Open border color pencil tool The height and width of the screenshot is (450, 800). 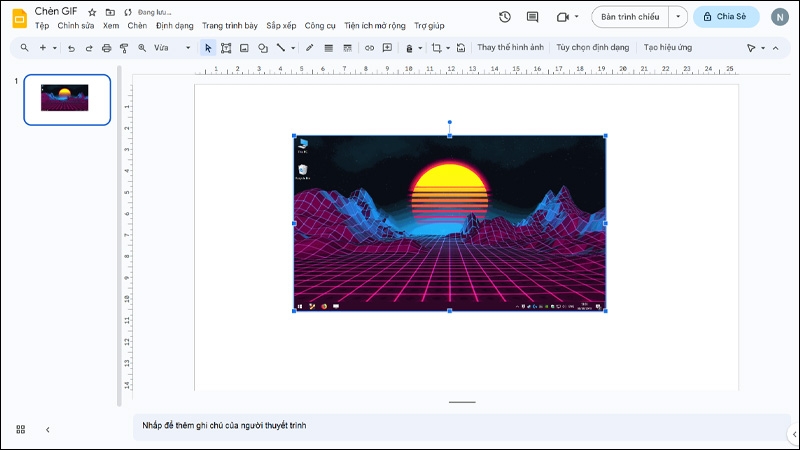(309, 48)
